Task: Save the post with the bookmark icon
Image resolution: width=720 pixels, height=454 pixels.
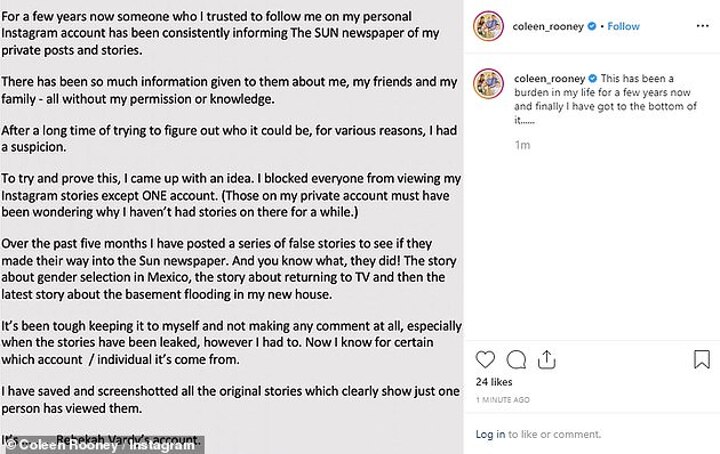Action: point(699,358)
